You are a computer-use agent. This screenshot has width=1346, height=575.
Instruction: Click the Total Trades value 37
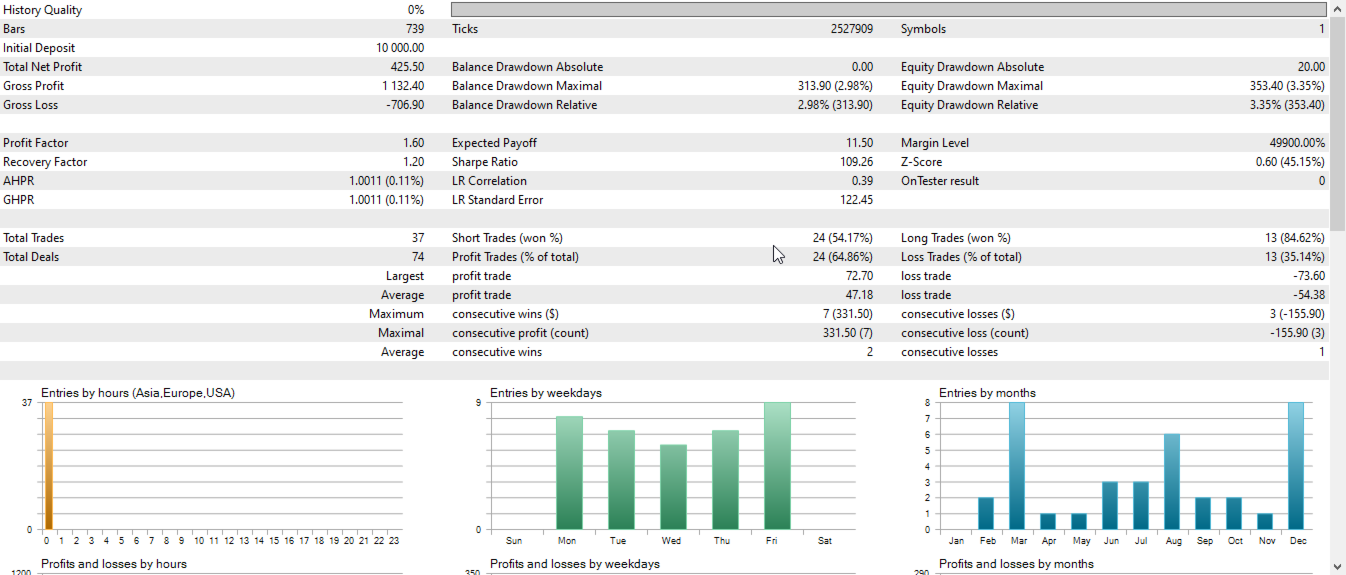point(417,238)
